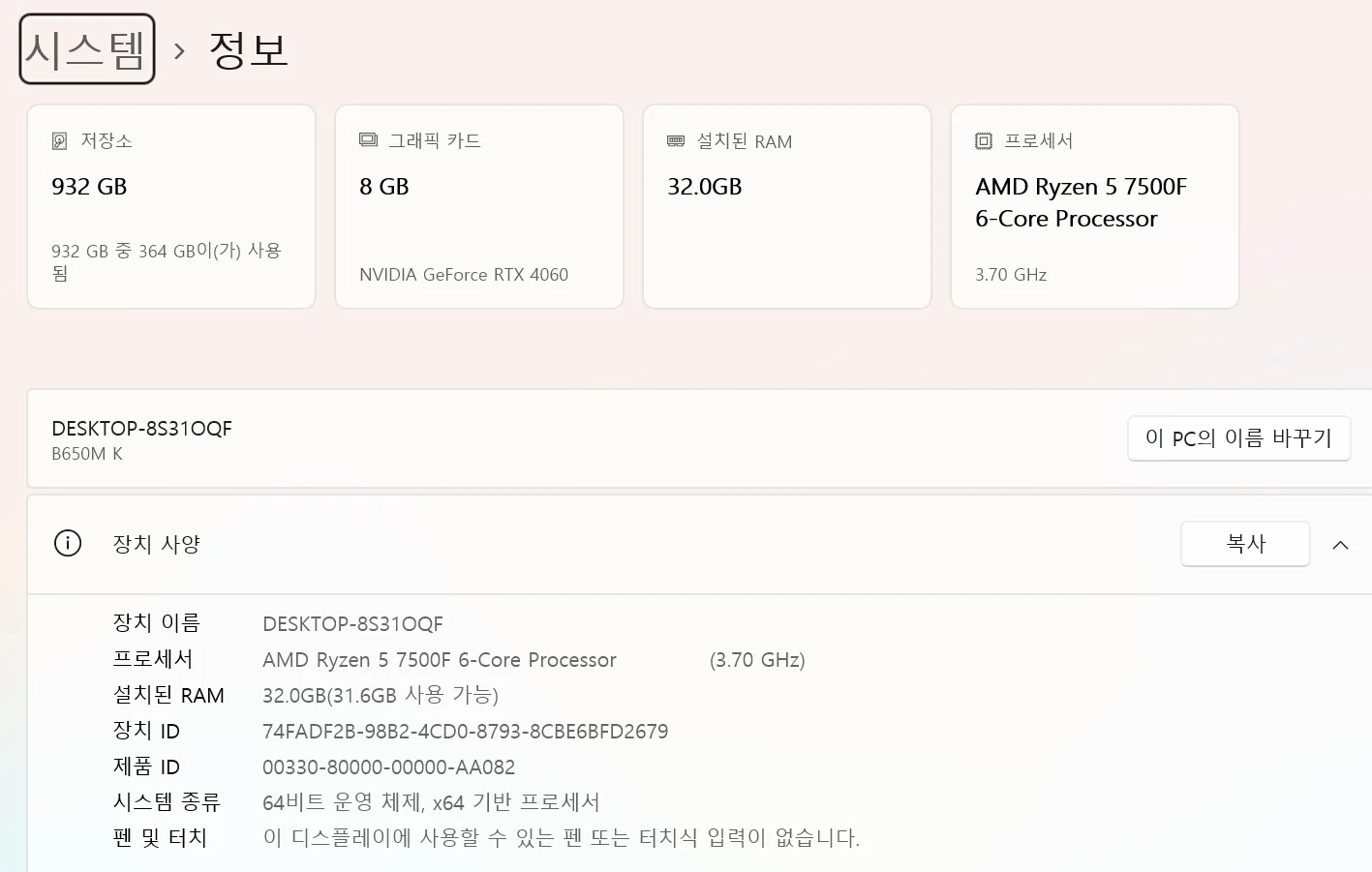Open the 그래픽 카드 8 GB card

coord(479,207)
